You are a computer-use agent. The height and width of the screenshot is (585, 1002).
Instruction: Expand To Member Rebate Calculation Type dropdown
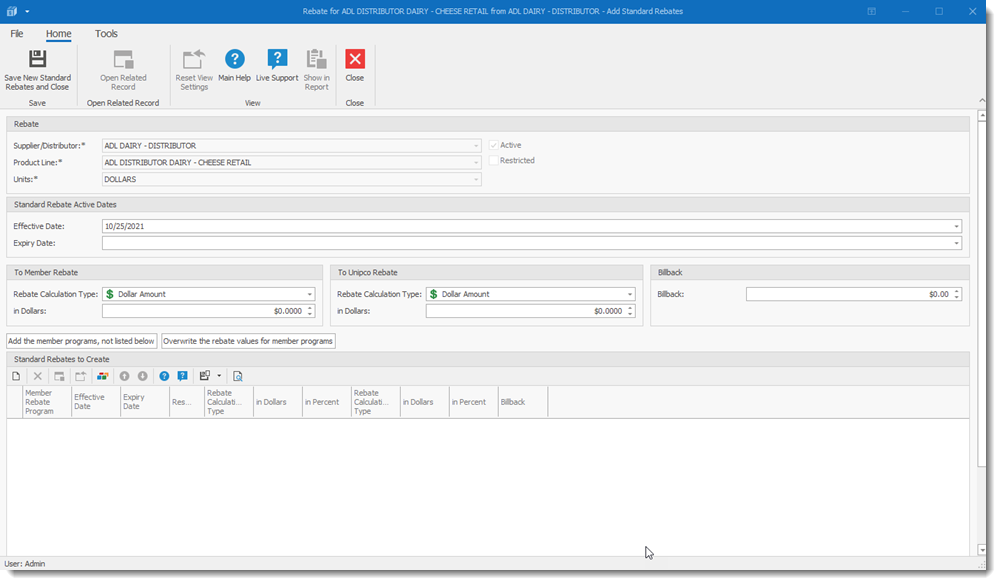[x=309, y=295]
